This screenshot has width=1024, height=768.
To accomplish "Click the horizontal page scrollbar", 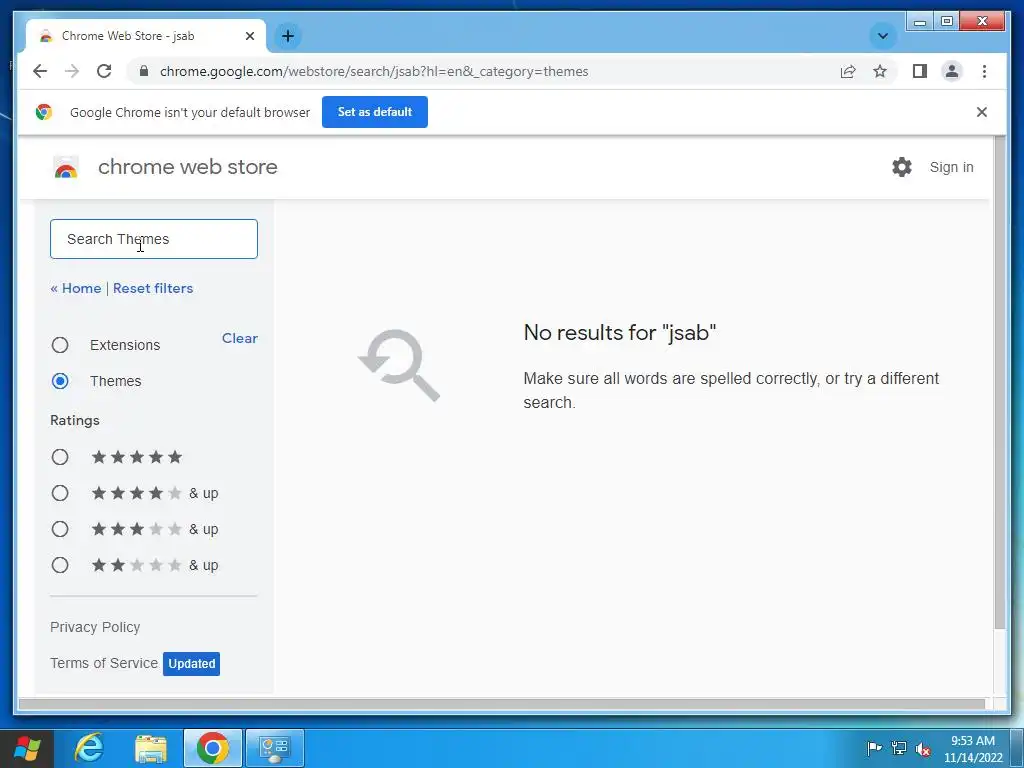I will point(502,703).
